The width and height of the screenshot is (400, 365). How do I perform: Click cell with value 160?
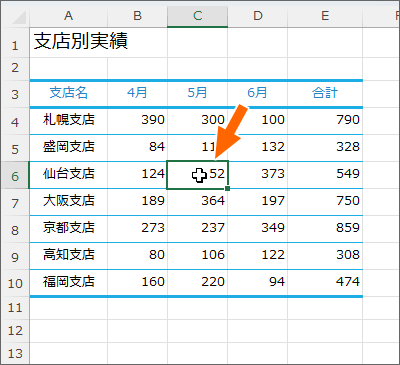(137, 283)
